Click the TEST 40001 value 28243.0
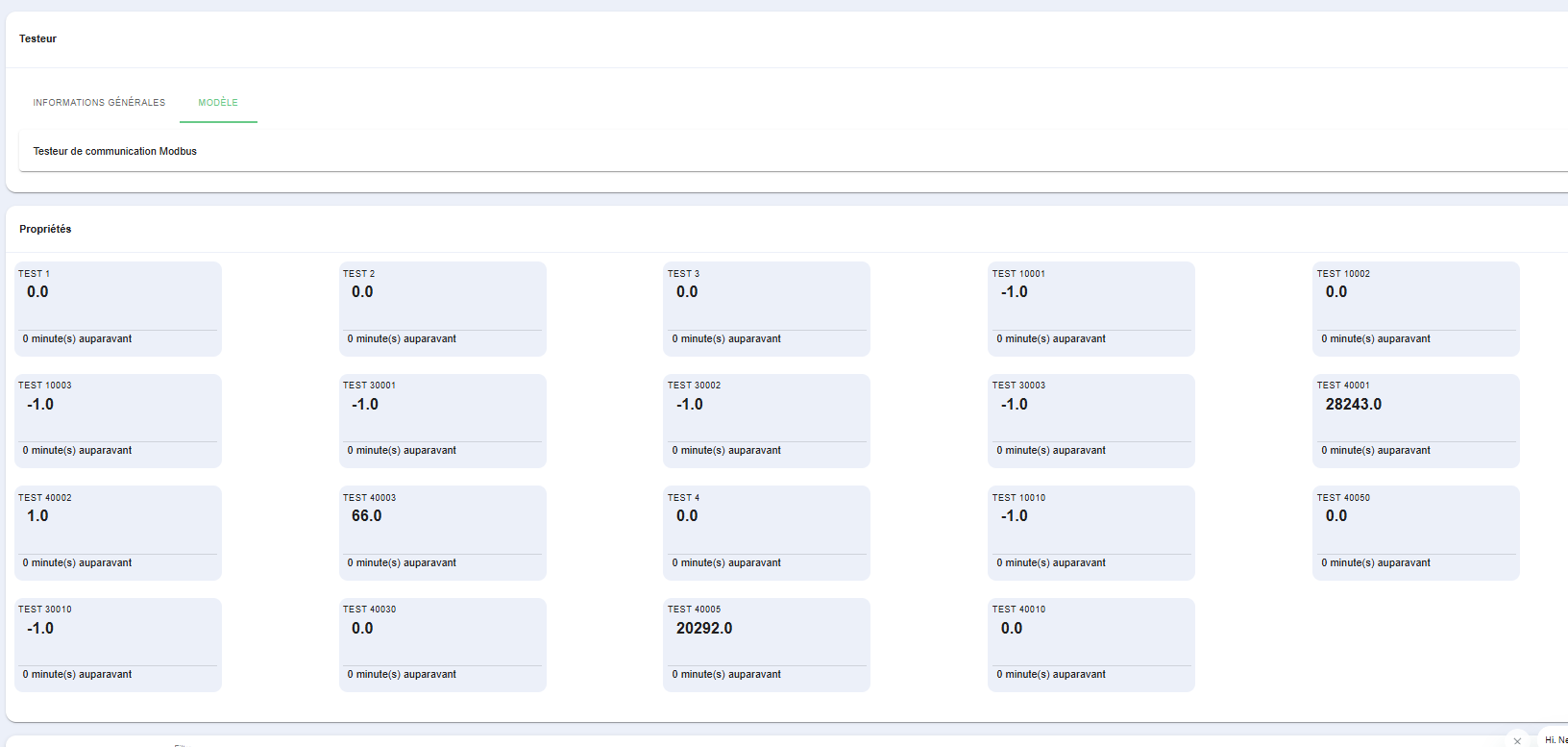 point(1353,405)
